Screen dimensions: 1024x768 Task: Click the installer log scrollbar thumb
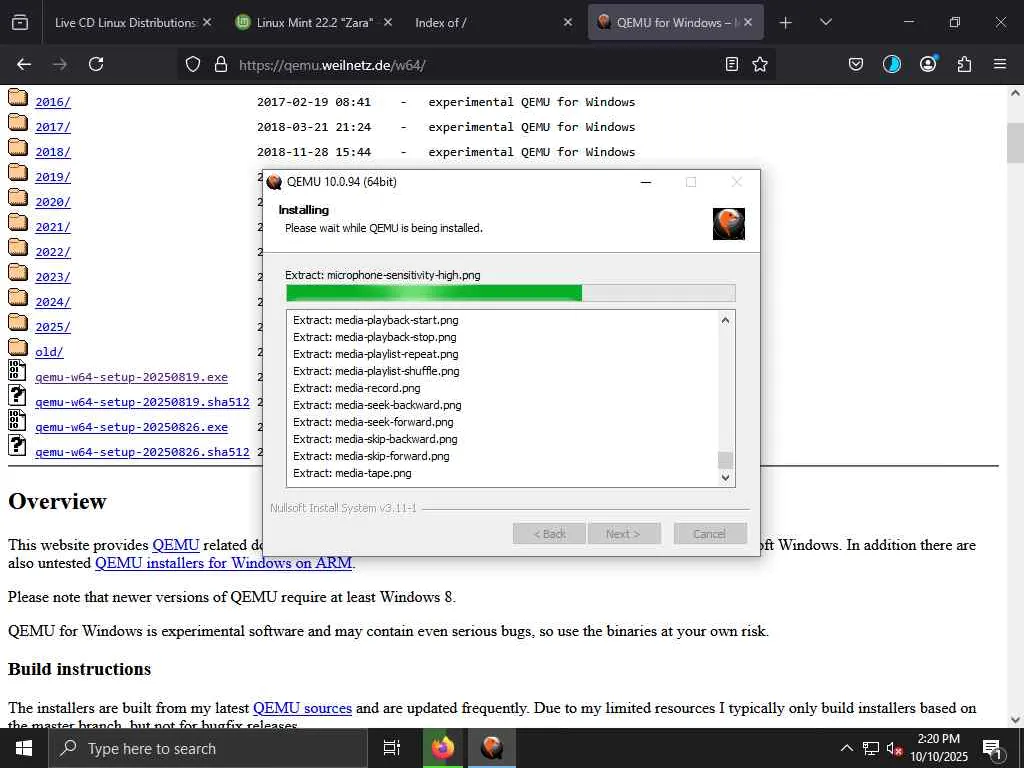(x=725, y=460)
